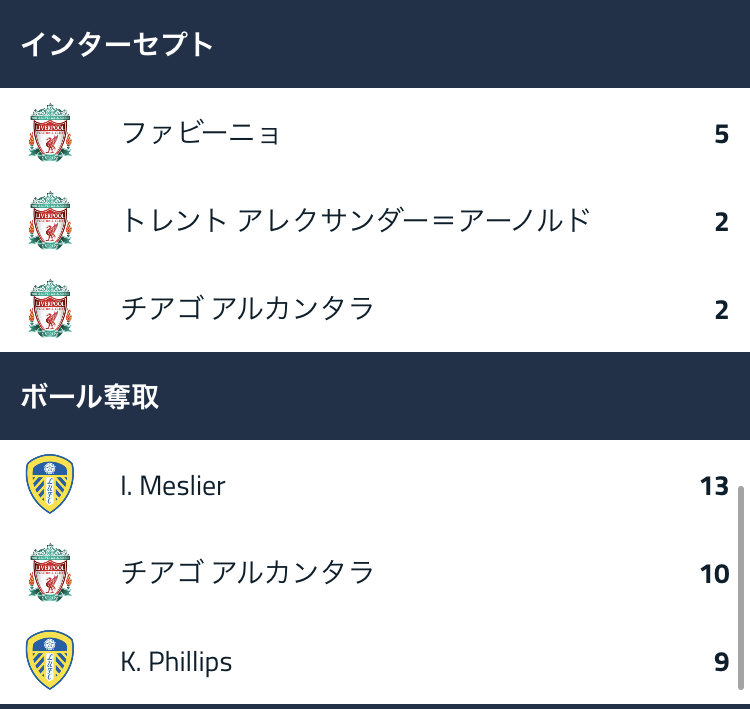
Task: Open チアゴ アルカンタラ in the ボール奪取 list
Action: tap(247, 573)
